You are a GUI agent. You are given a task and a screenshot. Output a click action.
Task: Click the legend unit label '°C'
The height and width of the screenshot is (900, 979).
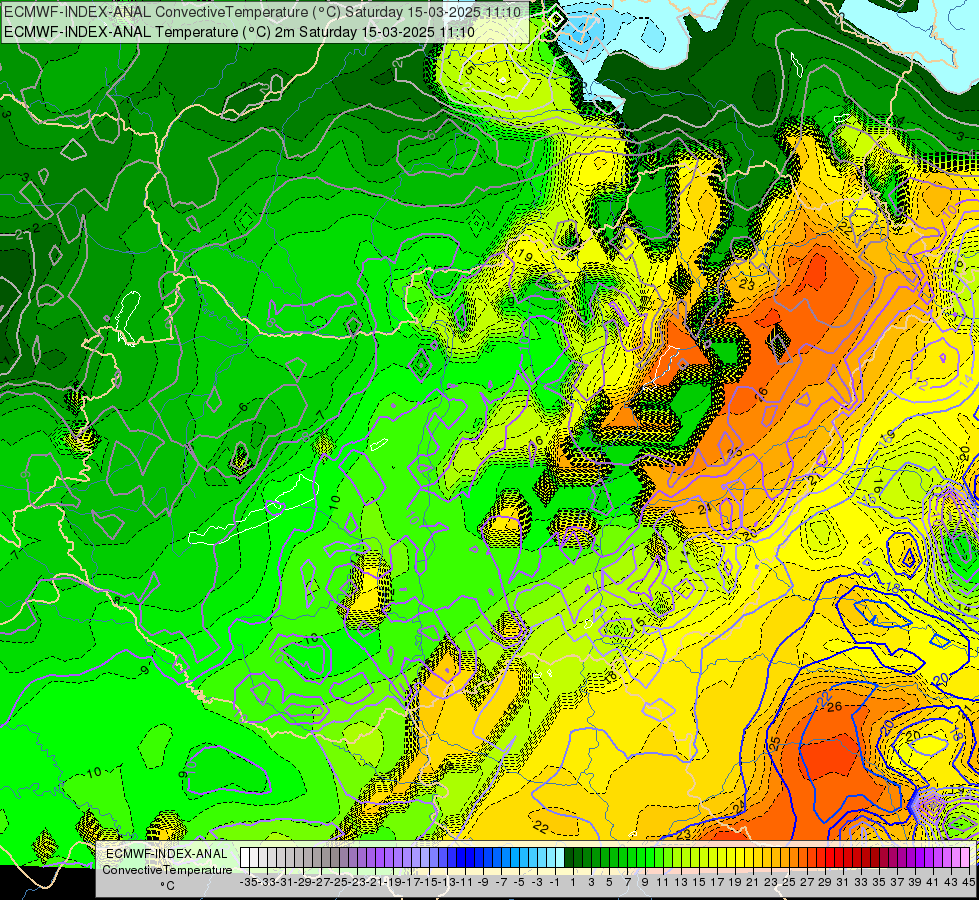point(167,886)
